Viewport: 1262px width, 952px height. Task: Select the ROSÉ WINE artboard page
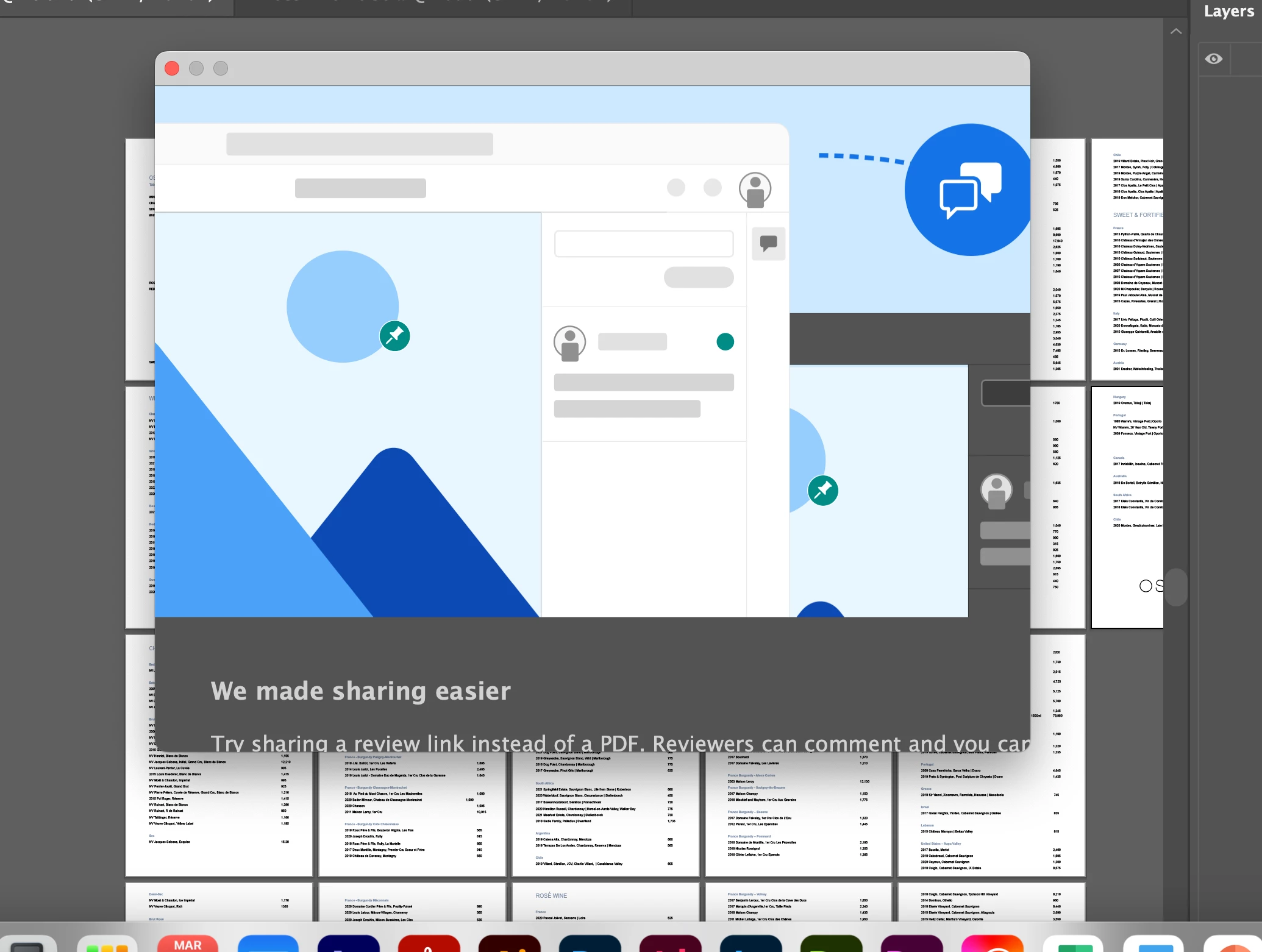(x=605, y=902)
